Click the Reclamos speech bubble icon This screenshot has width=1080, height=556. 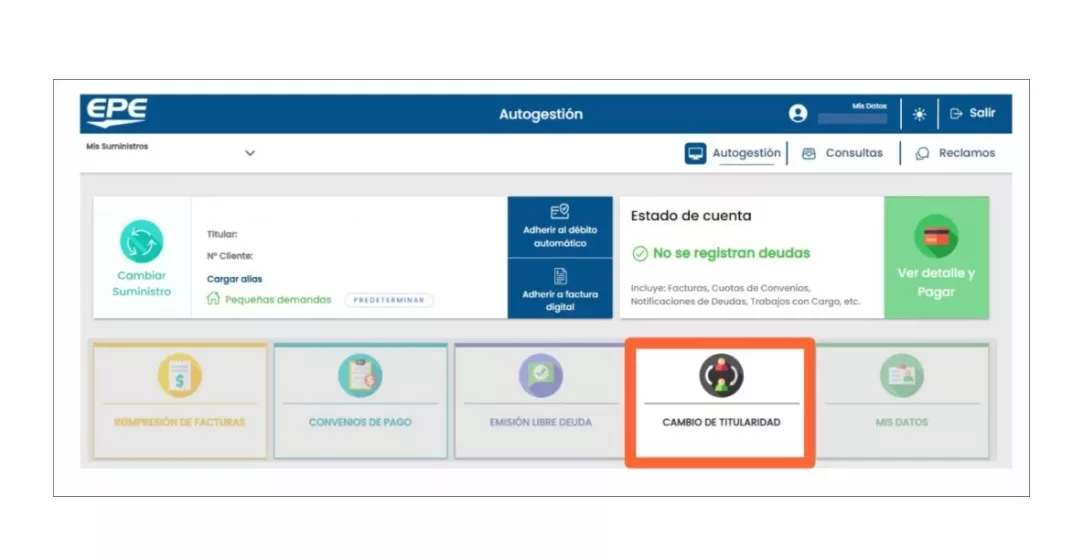point(922,154)
